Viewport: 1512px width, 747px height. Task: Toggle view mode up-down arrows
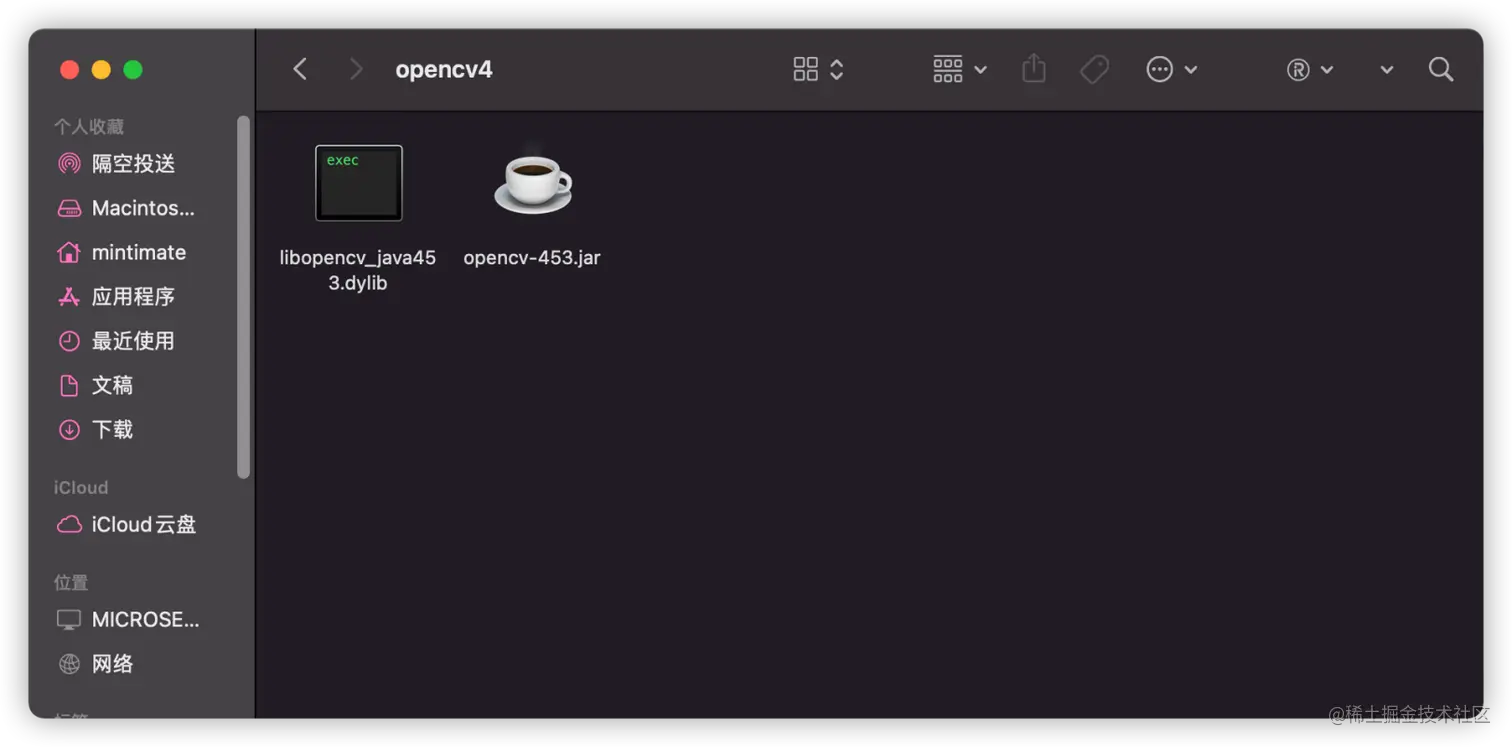pyautogui.click(x=837, y=69)
